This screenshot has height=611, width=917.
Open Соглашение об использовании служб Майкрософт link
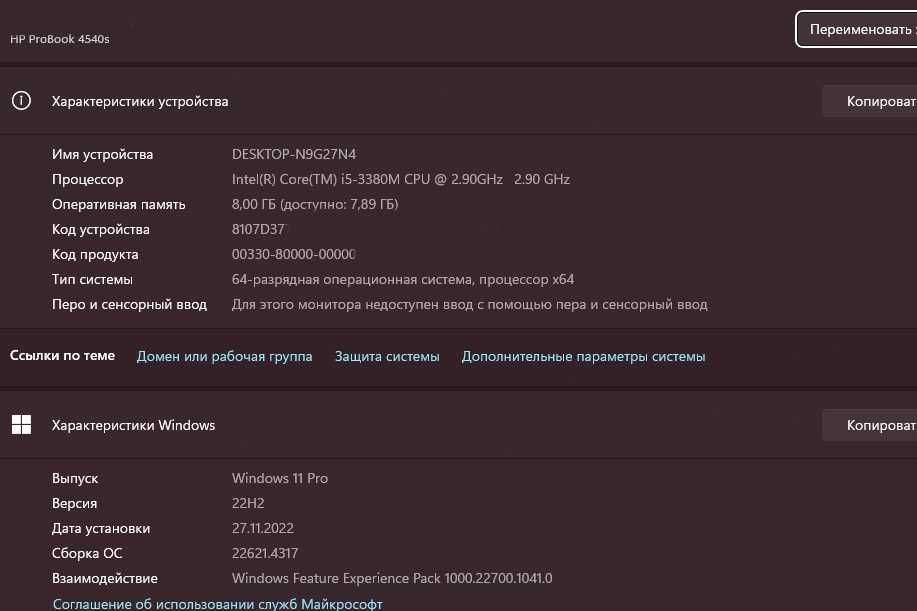click(x=218, y=603)
